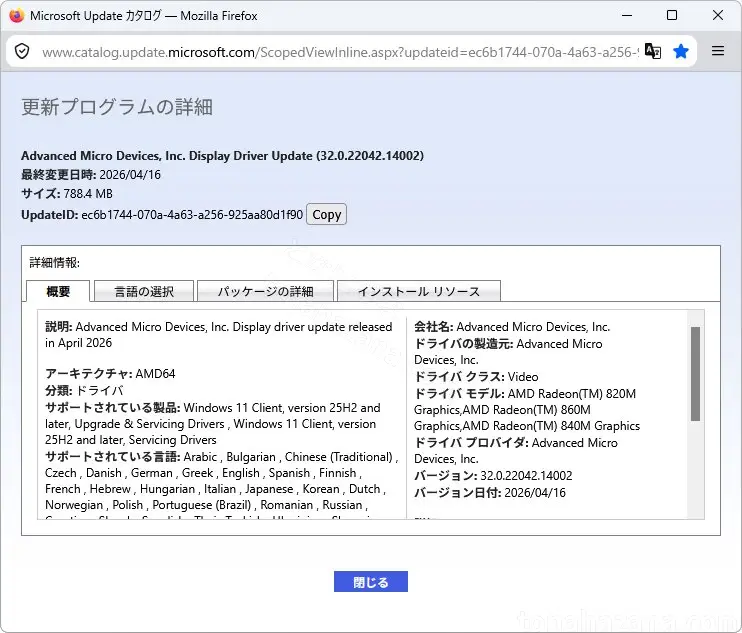The height and width of the screenshot is (633, 742).
Task: Click the アーキテクチャ AMD64 line
Action: [x=110, y=374]
